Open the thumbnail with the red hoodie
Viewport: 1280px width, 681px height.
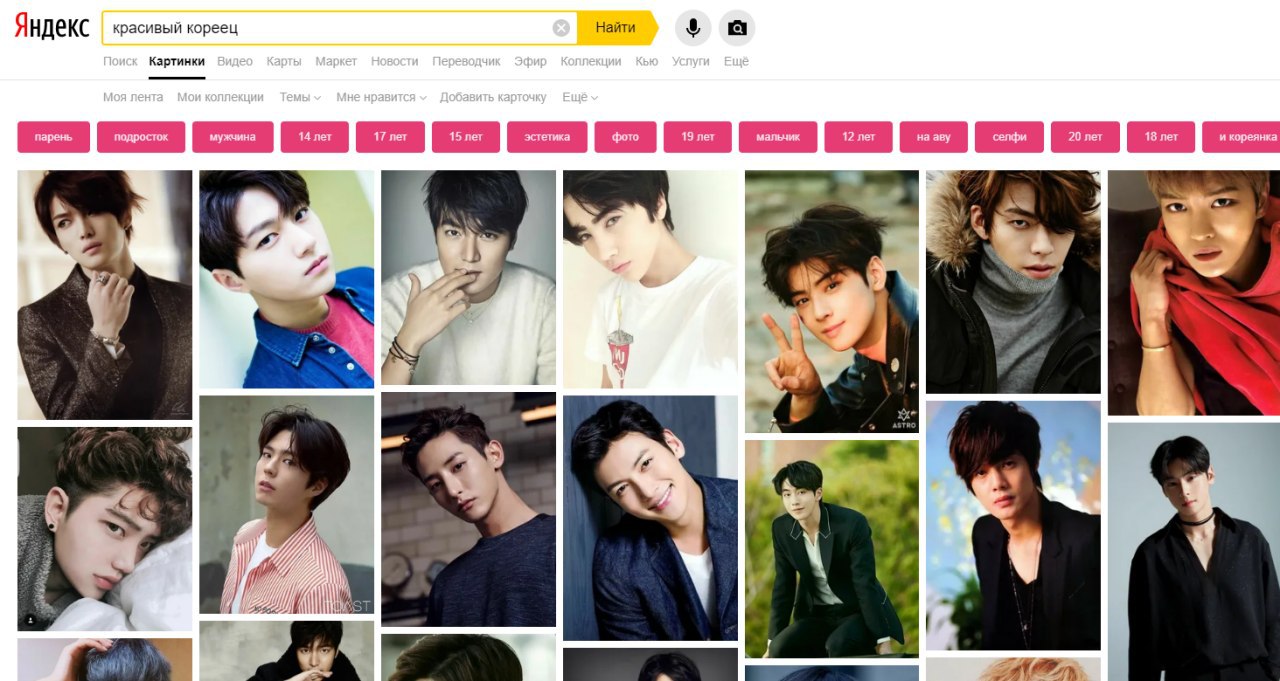1194,292
